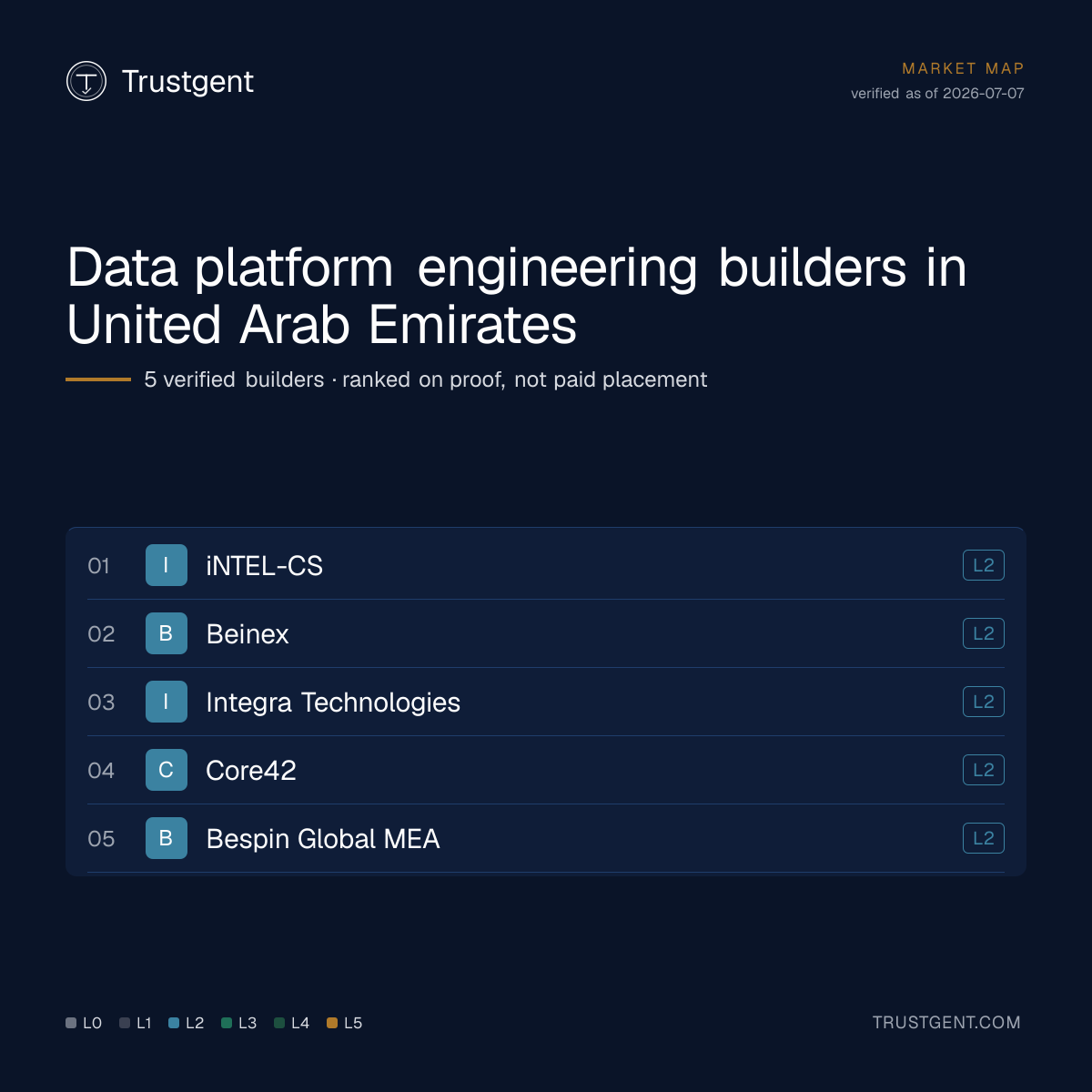Viewport: 1092px width, 1092px height.
Task: Click rank number 01 in the list
Action: [x=98, y=566]
